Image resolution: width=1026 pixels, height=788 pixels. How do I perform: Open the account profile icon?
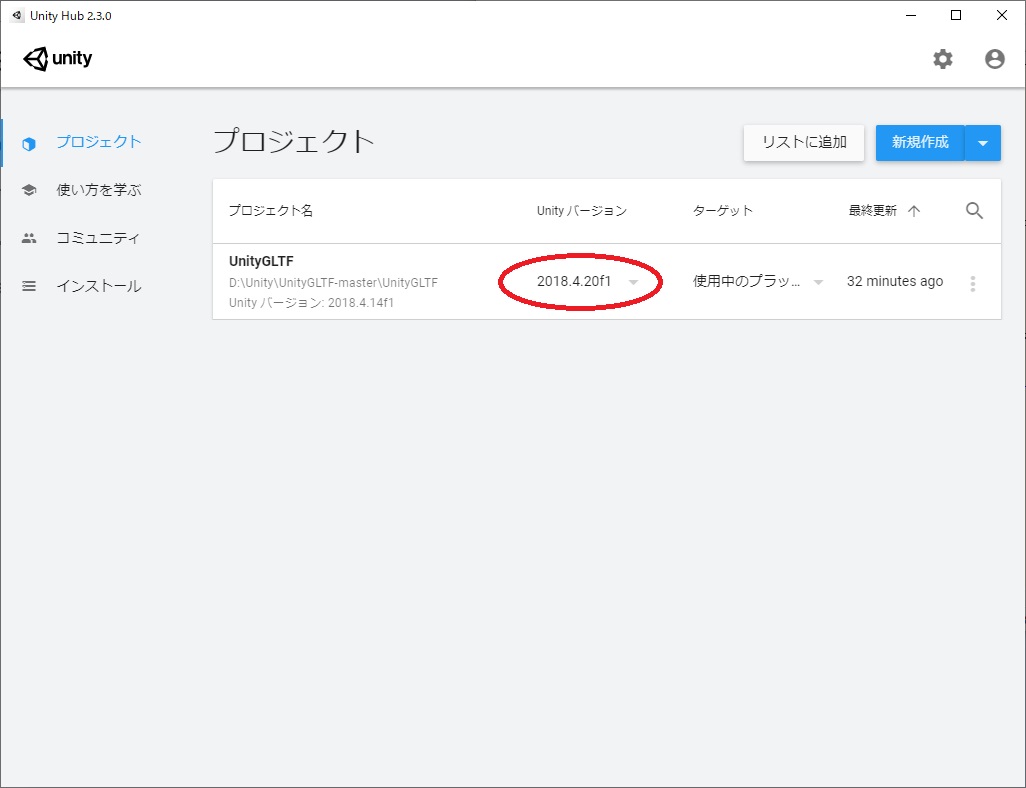point(995,59)
